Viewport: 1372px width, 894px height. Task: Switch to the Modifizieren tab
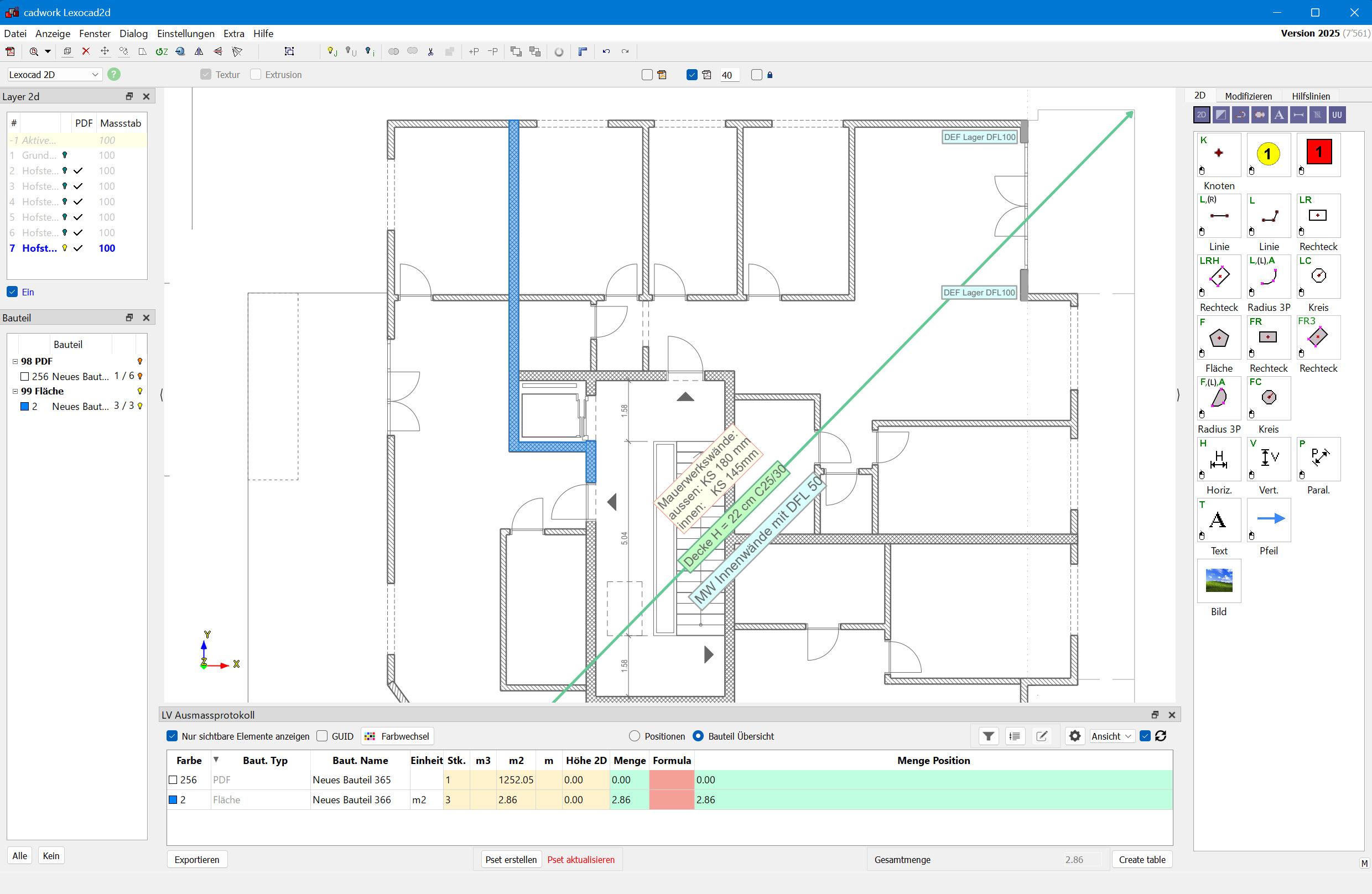[1248, 96]
